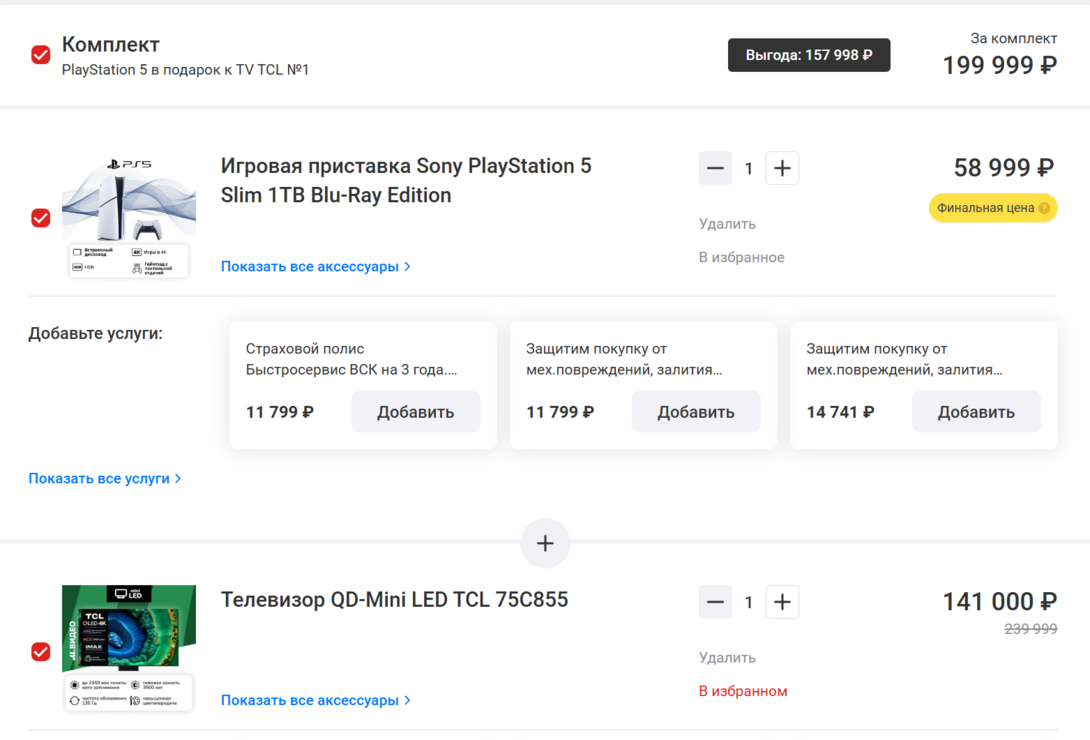
Task: Click the question icon on Финальная цена badge
Action: tap(1044, 208)
